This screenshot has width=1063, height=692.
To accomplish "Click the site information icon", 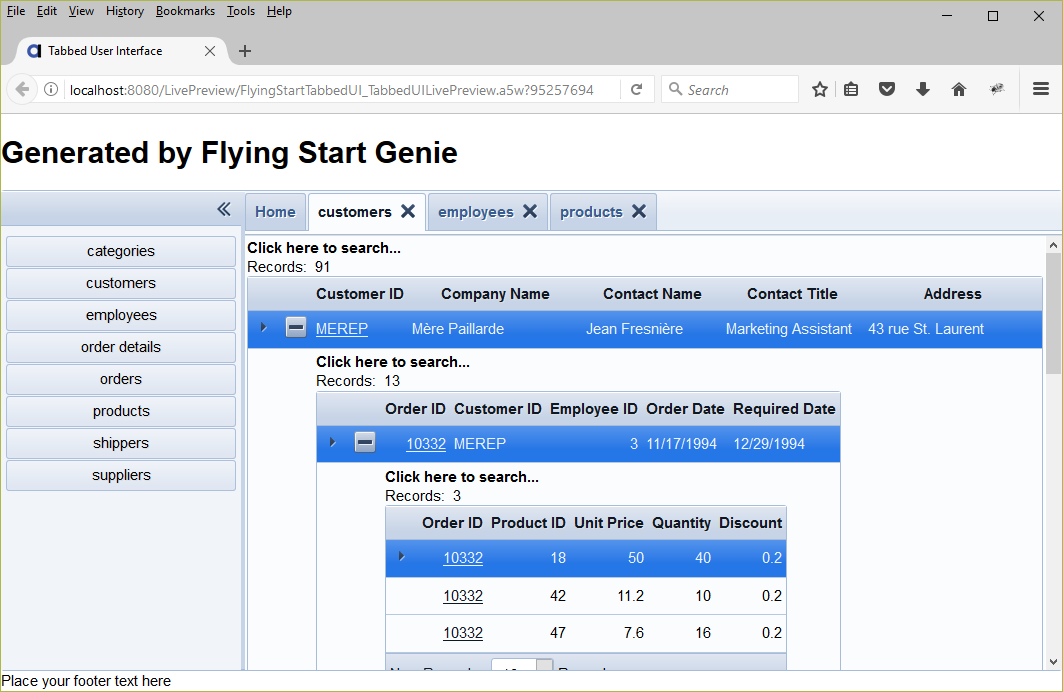I will [x=51, y=89].
